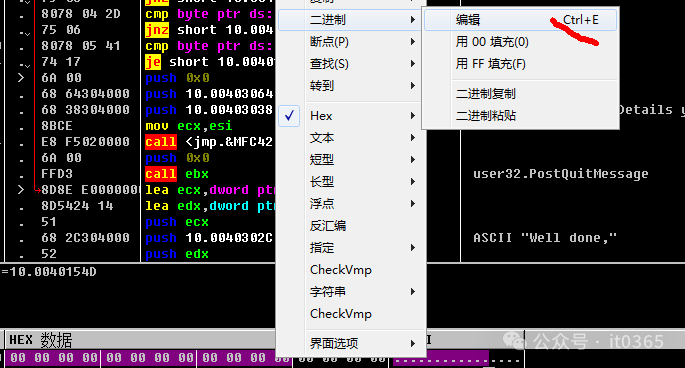Viewport: 685px width, 368px height.
Task: Select 反汇编 in the context menu
Action: click(351, 226)
